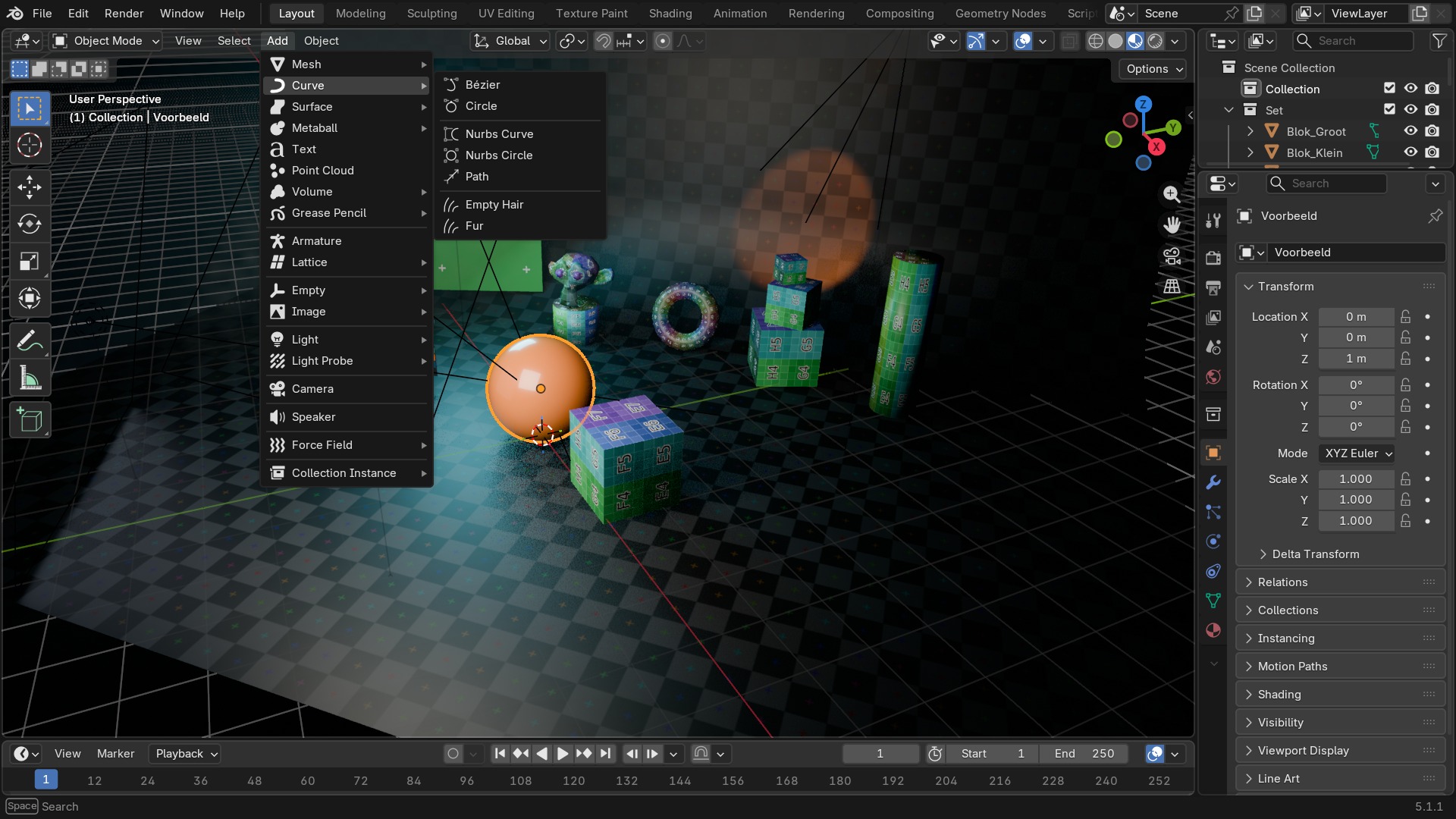Choose Bézier from Curve submenu
This screenshot has height=819, width=1456.
[520, 85]
